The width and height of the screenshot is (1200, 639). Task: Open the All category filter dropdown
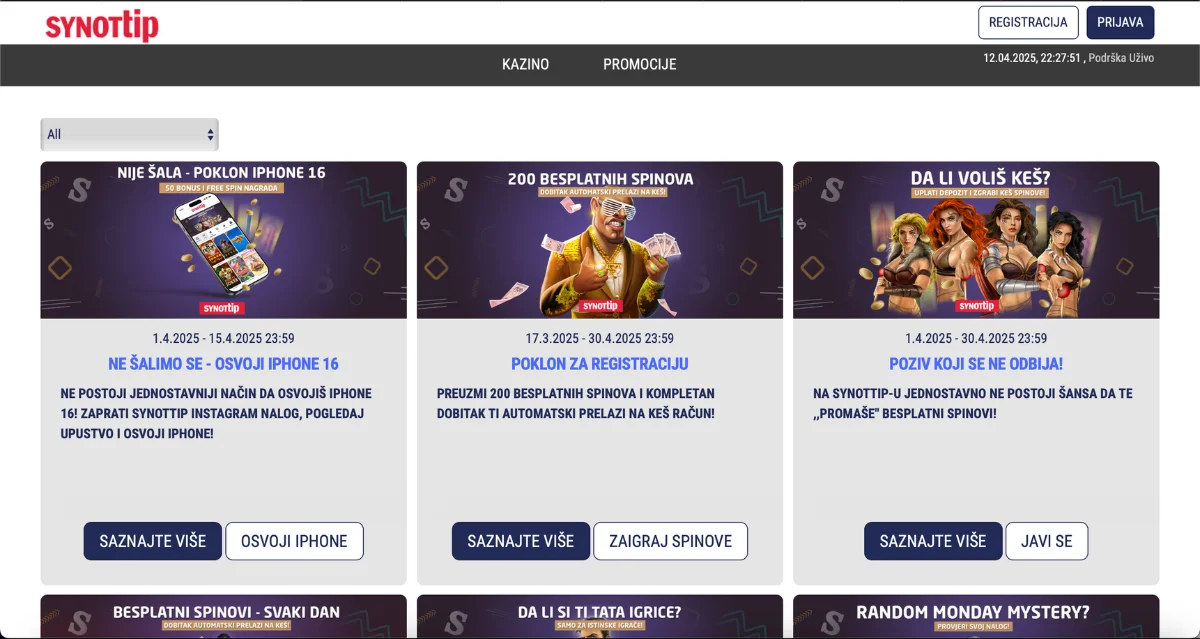tap(130, 134)
